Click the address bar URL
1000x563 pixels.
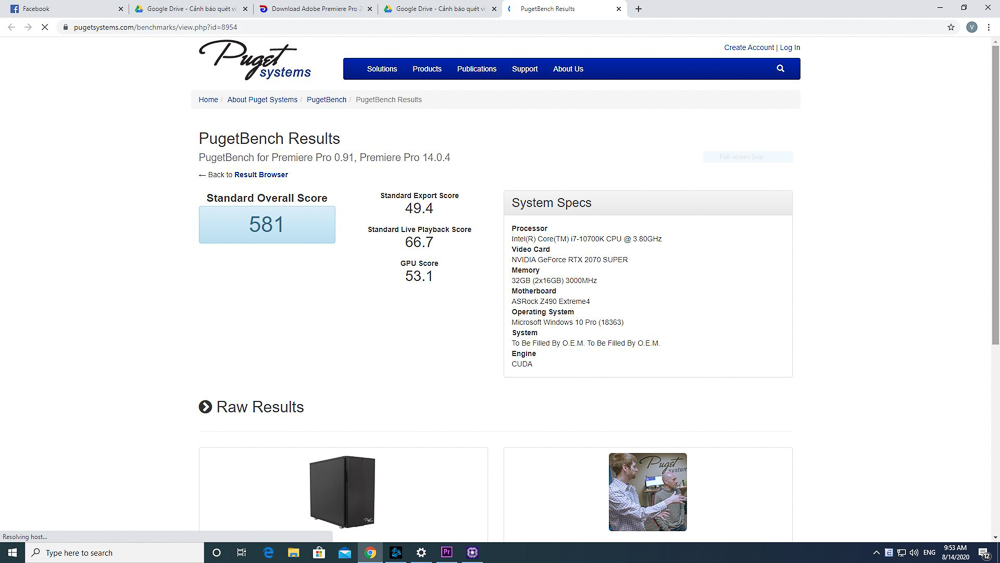(155, 27)
